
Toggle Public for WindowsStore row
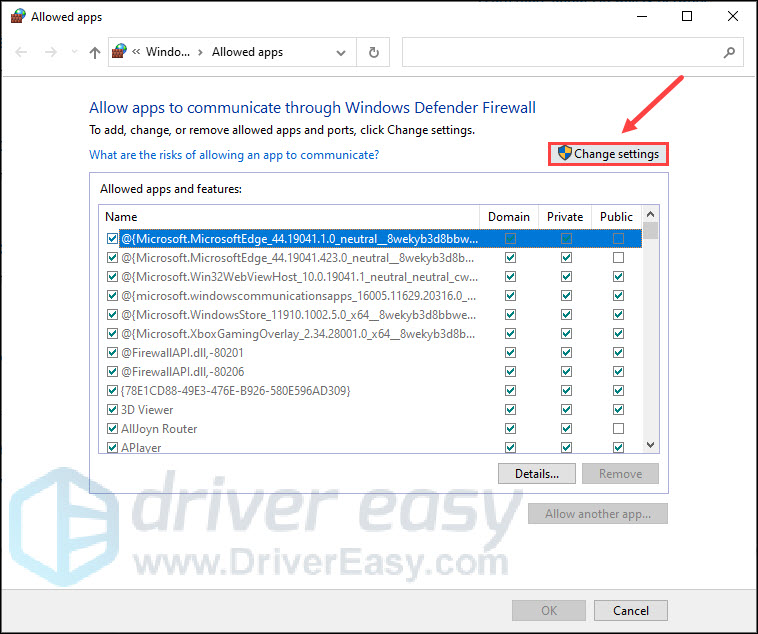pyautogui.click(x=618, y=315)
